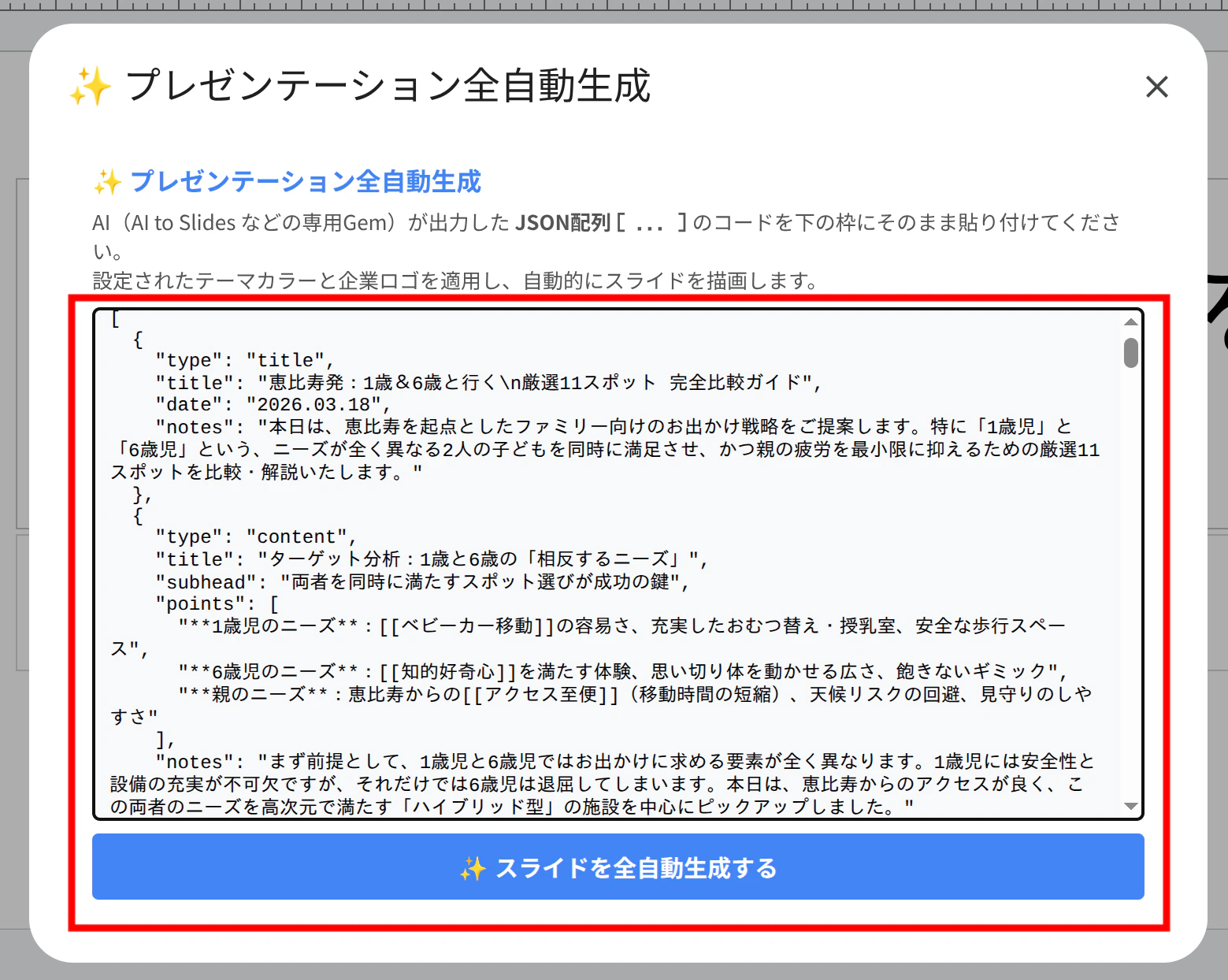The height and width of the screenshot is (980, 1228).
Task: Click the 設定されたテーマカラー description line
Action: pos(457,280)
